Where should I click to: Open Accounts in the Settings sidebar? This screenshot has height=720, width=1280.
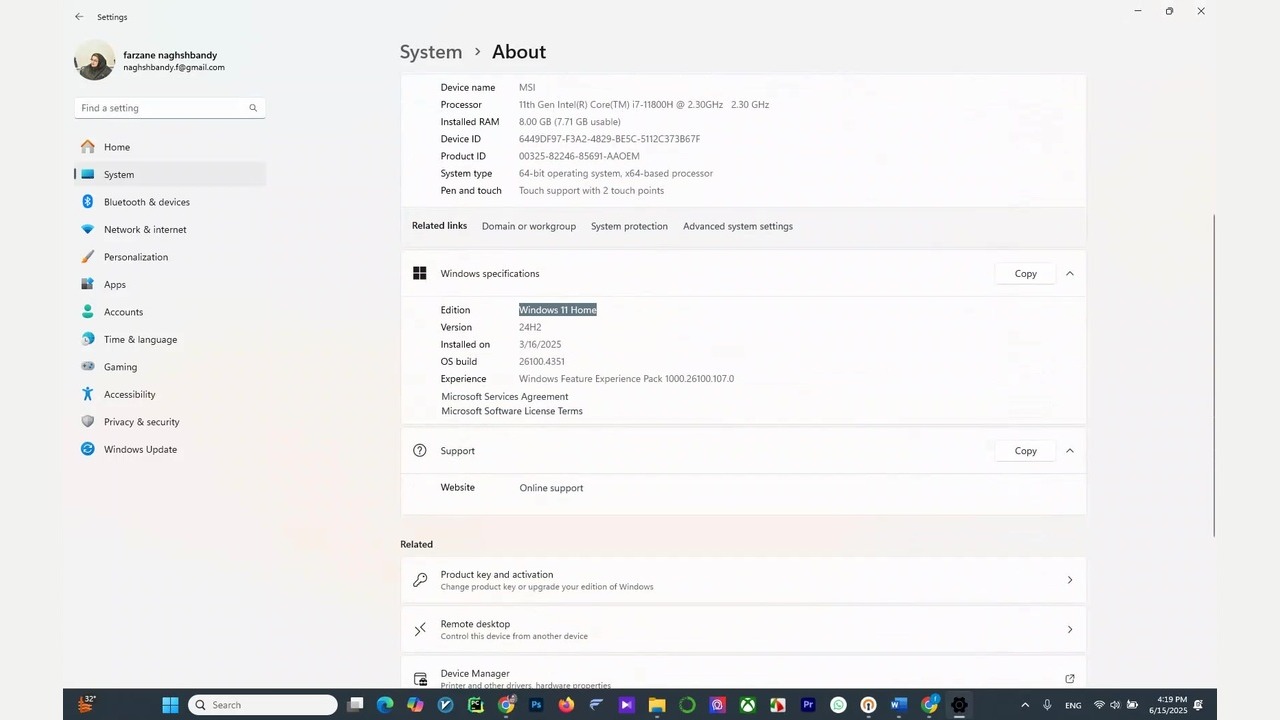tap(170, 312)
